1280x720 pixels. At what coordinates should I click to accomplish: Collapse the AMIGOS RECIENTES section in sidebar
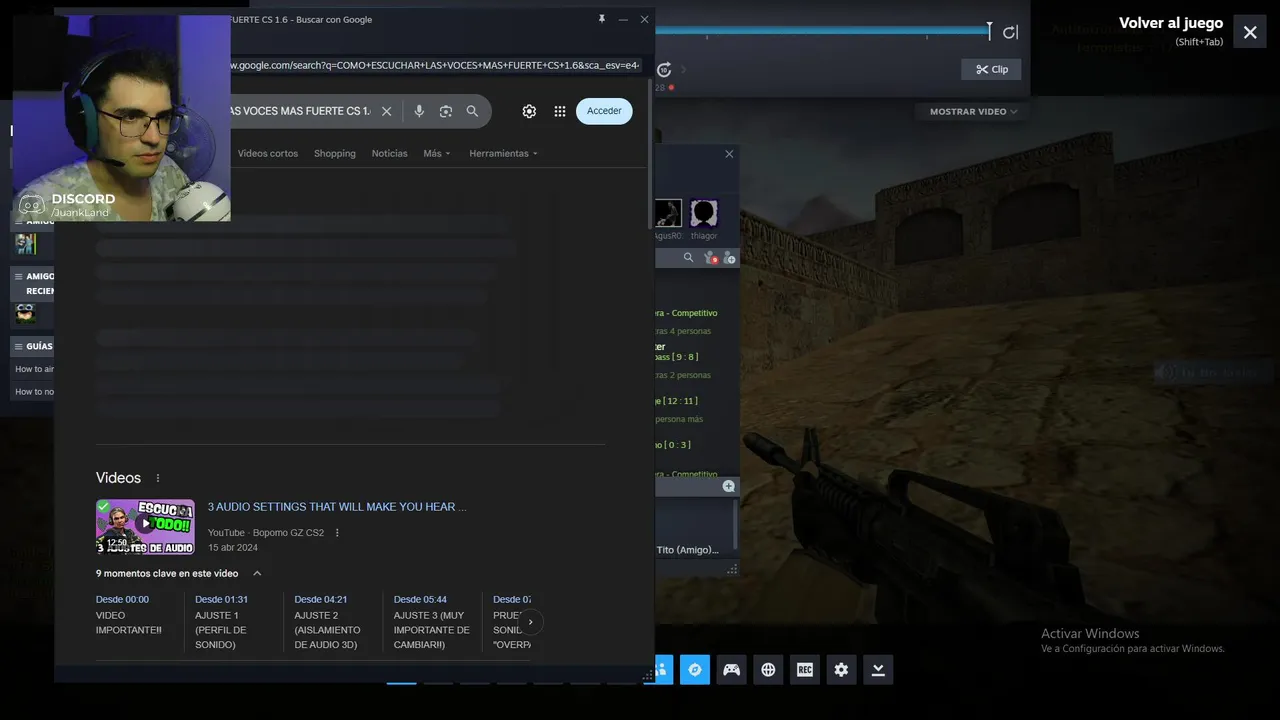pyautogui.click(x=17, y=276)
